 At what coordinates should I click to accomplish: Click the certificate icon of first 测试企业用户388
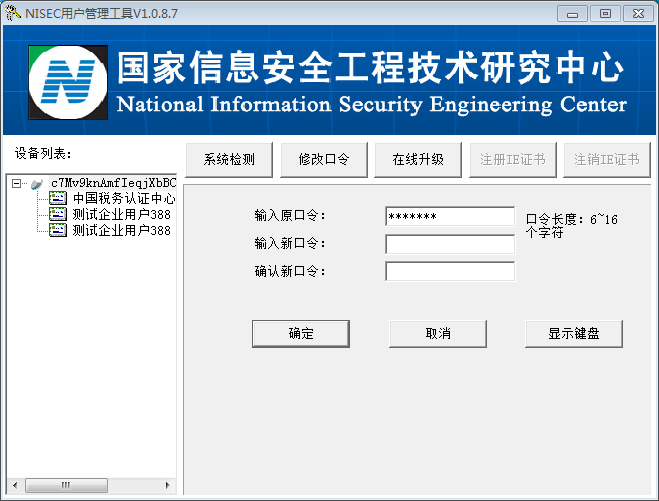pyautogui.click(x=58, y=214)
